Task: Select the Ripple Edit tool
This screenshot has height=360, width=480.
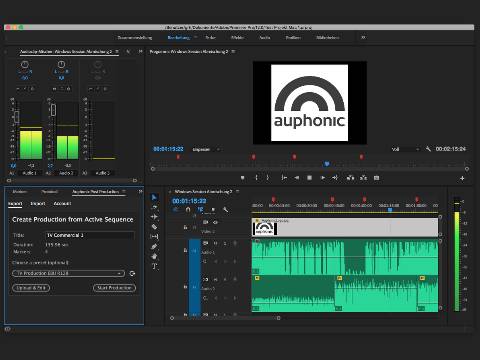Action: [154, 217]
